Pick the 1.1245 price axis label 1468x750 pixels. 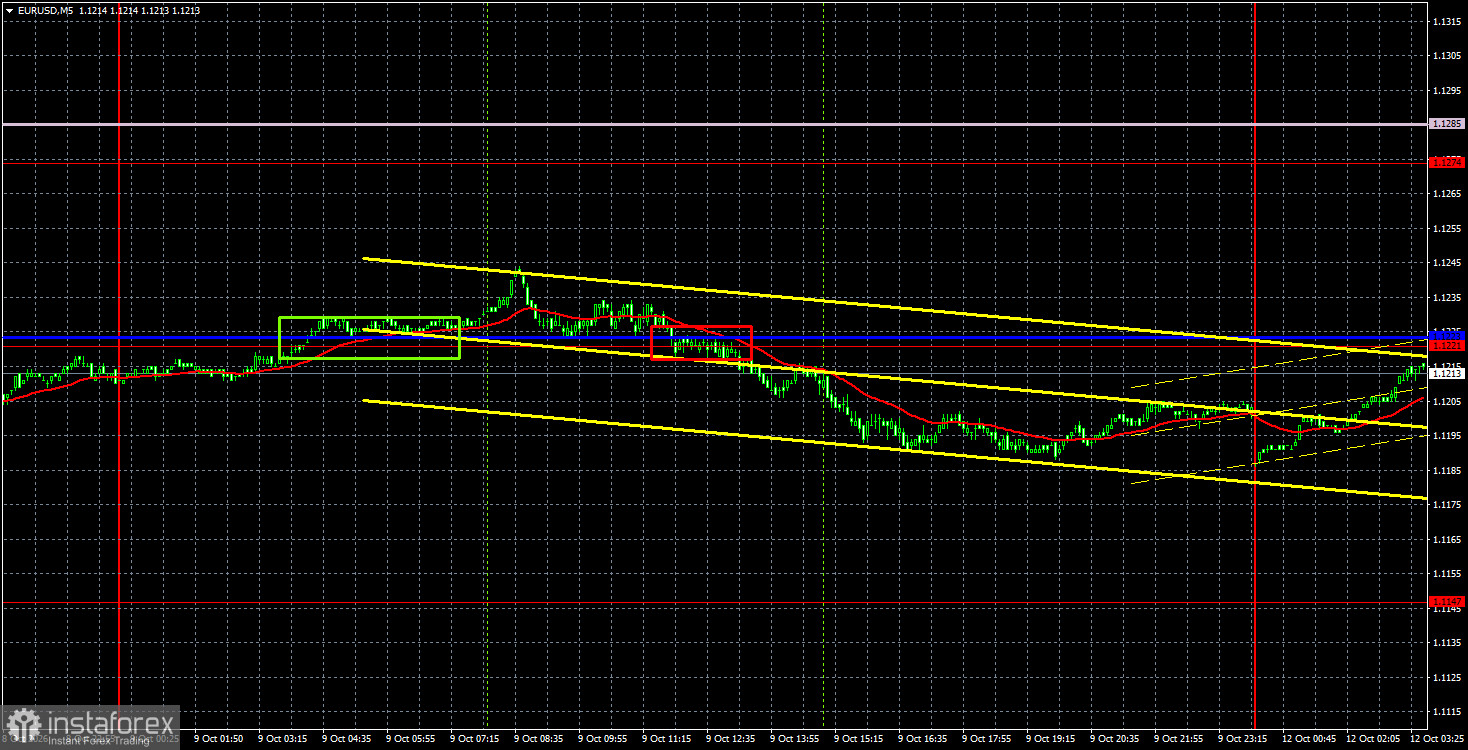pos(1447,263)
